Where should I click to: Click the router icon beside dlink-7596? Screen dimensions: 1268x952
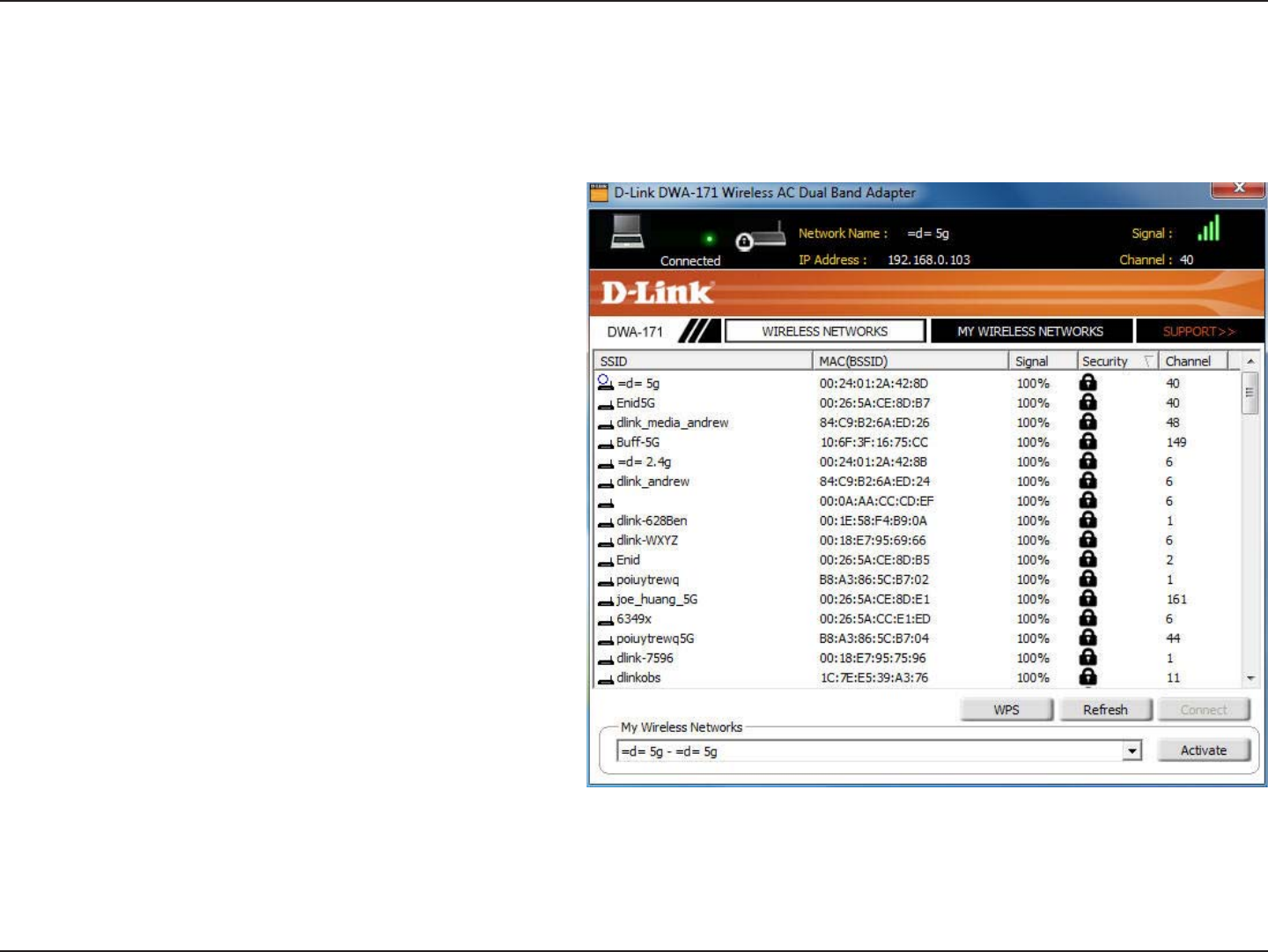tap(606, 660)
